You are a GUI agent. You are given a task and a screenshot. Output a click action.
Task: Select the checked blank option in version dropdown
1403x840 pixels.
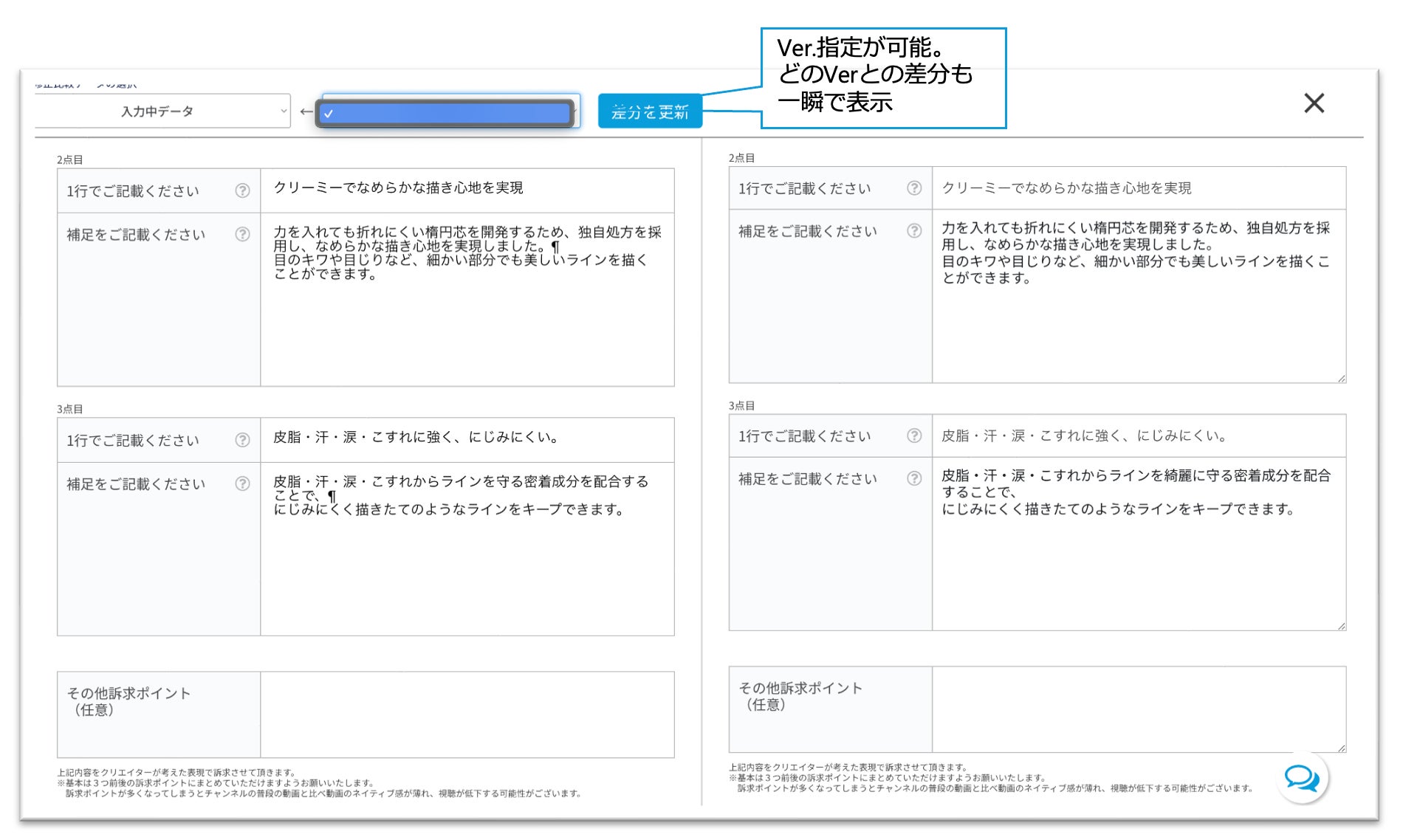(x=445, y=113)
